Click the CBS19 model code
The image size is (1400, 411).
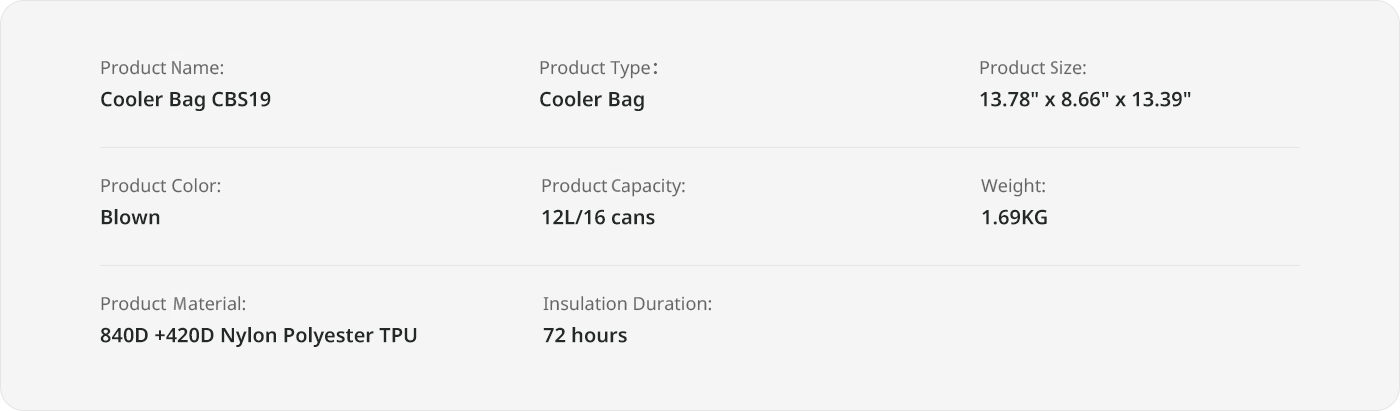point(241,100)
